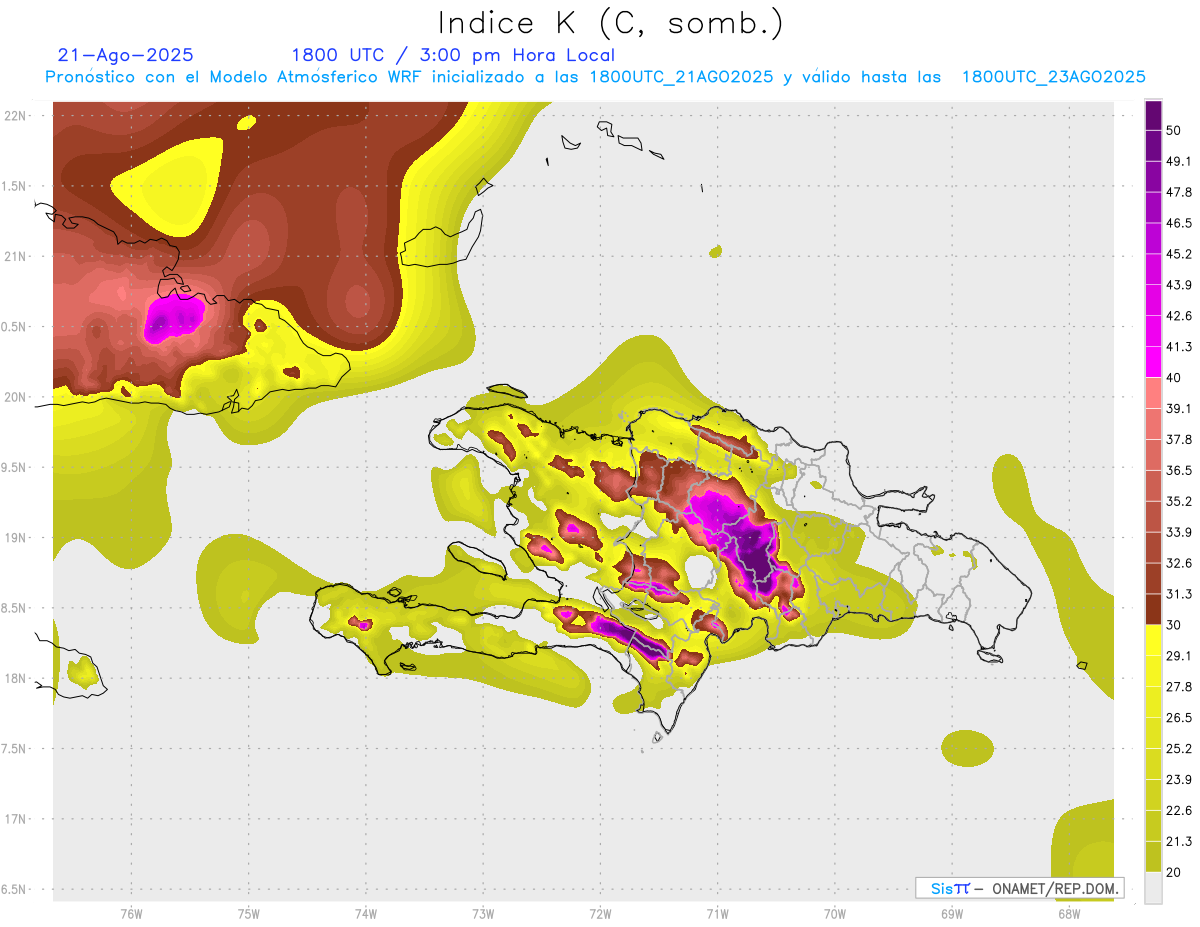Image resolution: width=1200 pixels, height=927 pixels.
Task: Click the 68W longitude label
Action: point(1069,913)
